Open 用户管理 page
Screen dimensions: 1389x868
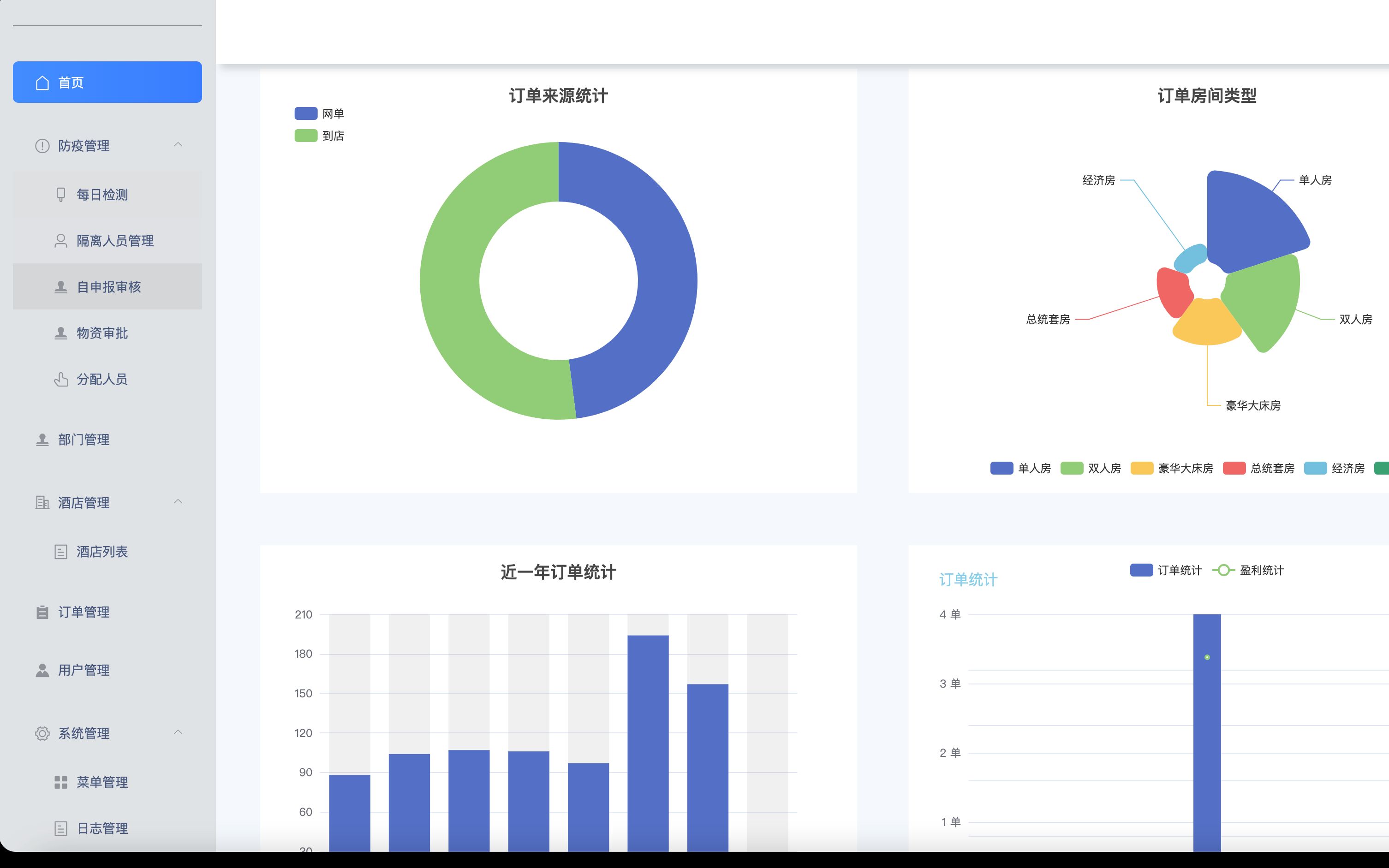point(107,670)
